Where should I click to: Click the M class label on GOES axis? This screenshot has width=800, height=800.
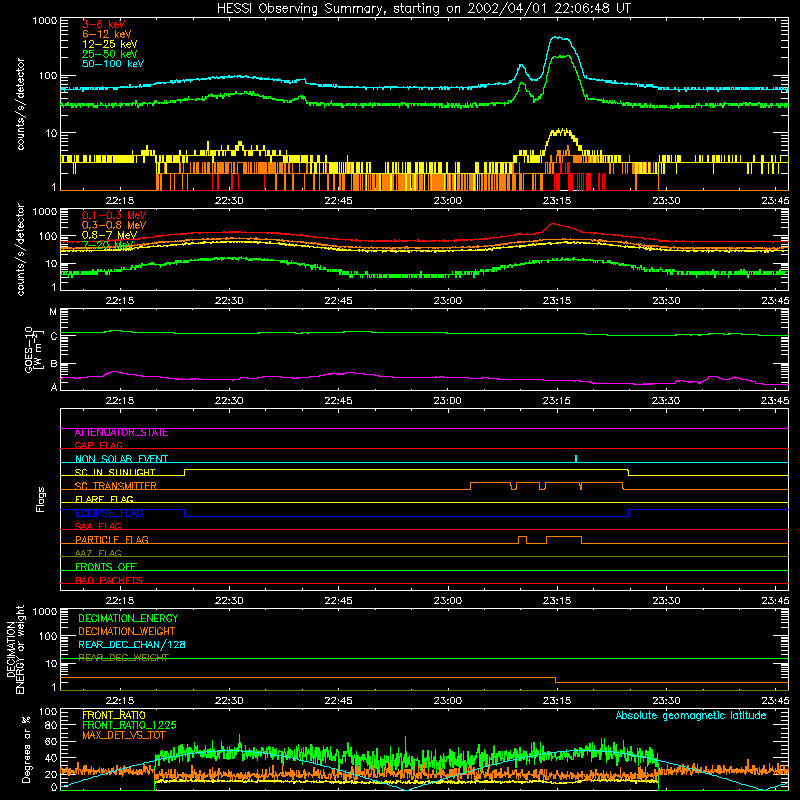(53, 312)
